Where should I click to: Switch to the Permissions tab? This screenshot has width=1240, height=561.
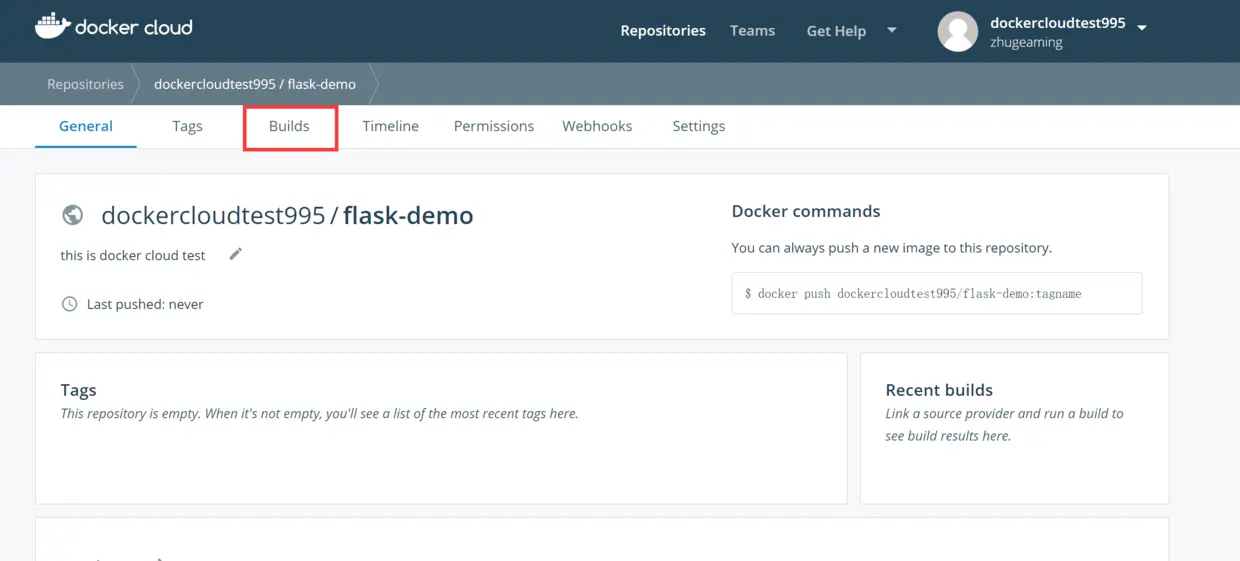click(x=494, y=126)
